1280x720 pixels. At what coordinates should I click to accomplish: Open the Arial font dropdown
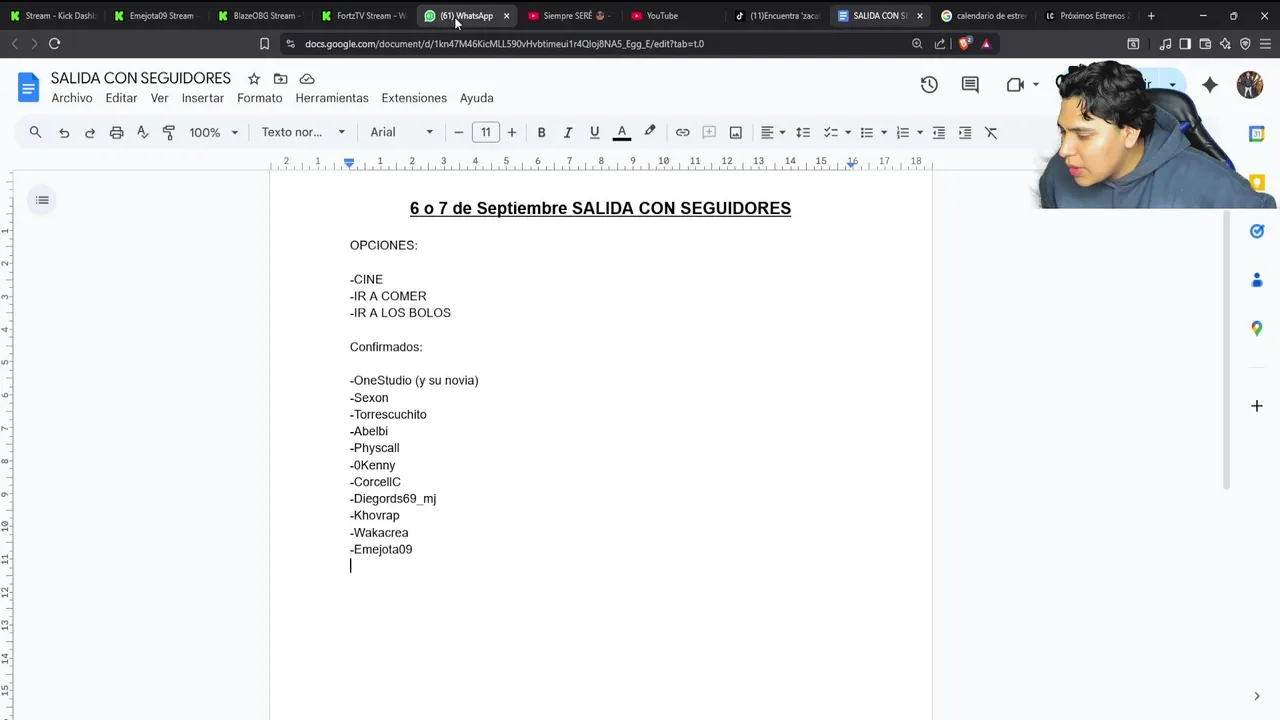pyautogui.click(x=402, y=132)
